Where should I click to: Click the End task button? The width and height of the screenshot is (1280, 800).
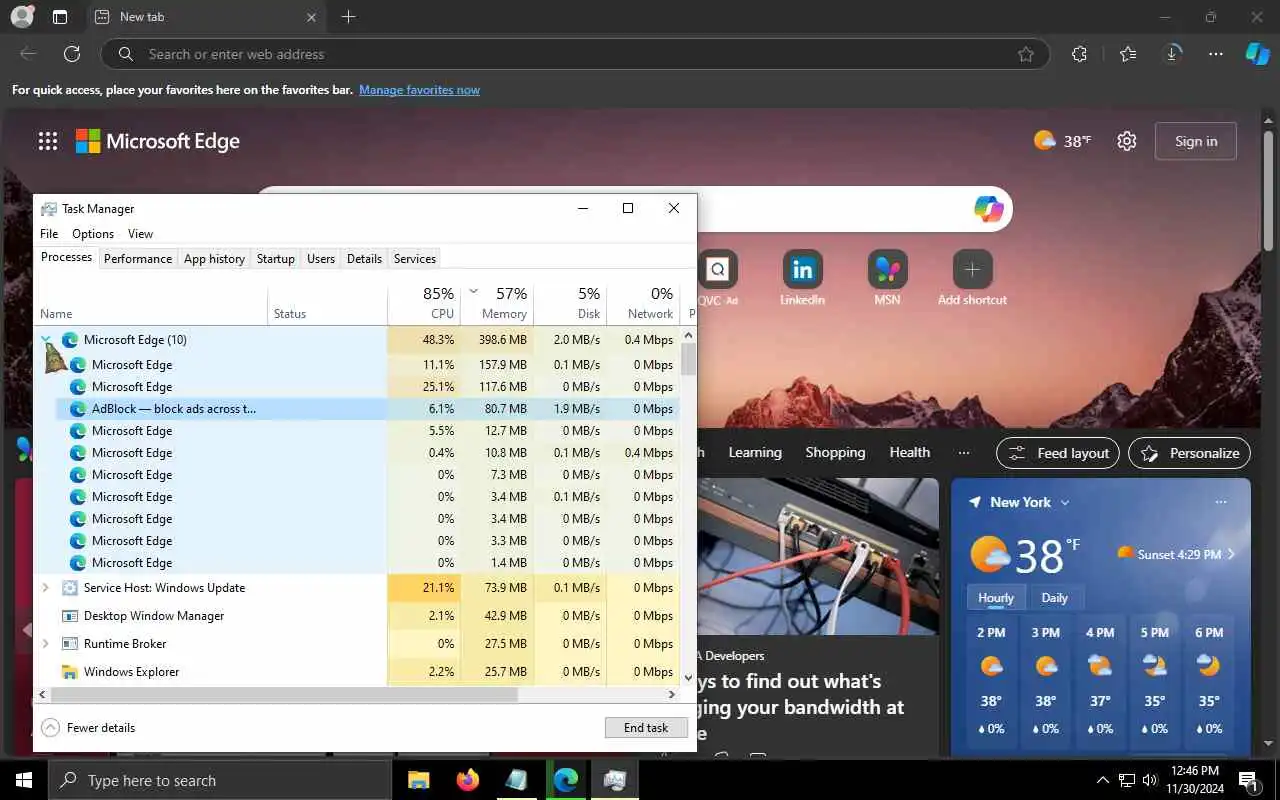646,728
